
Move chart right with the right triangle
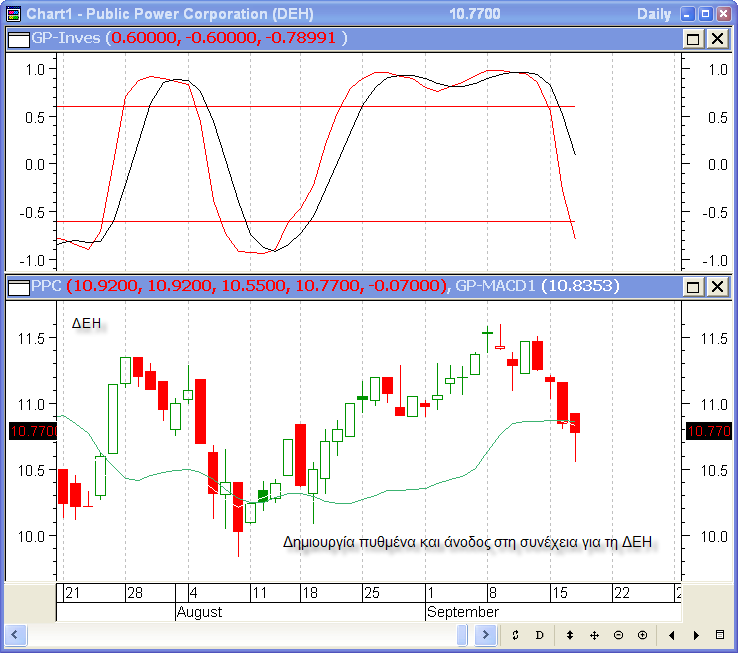point(695,635)
